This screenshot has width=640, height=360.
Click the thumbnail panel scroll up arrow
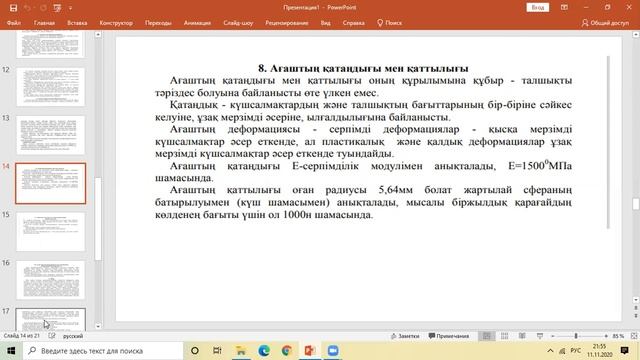pyautogui.click(x=98, y=35)
